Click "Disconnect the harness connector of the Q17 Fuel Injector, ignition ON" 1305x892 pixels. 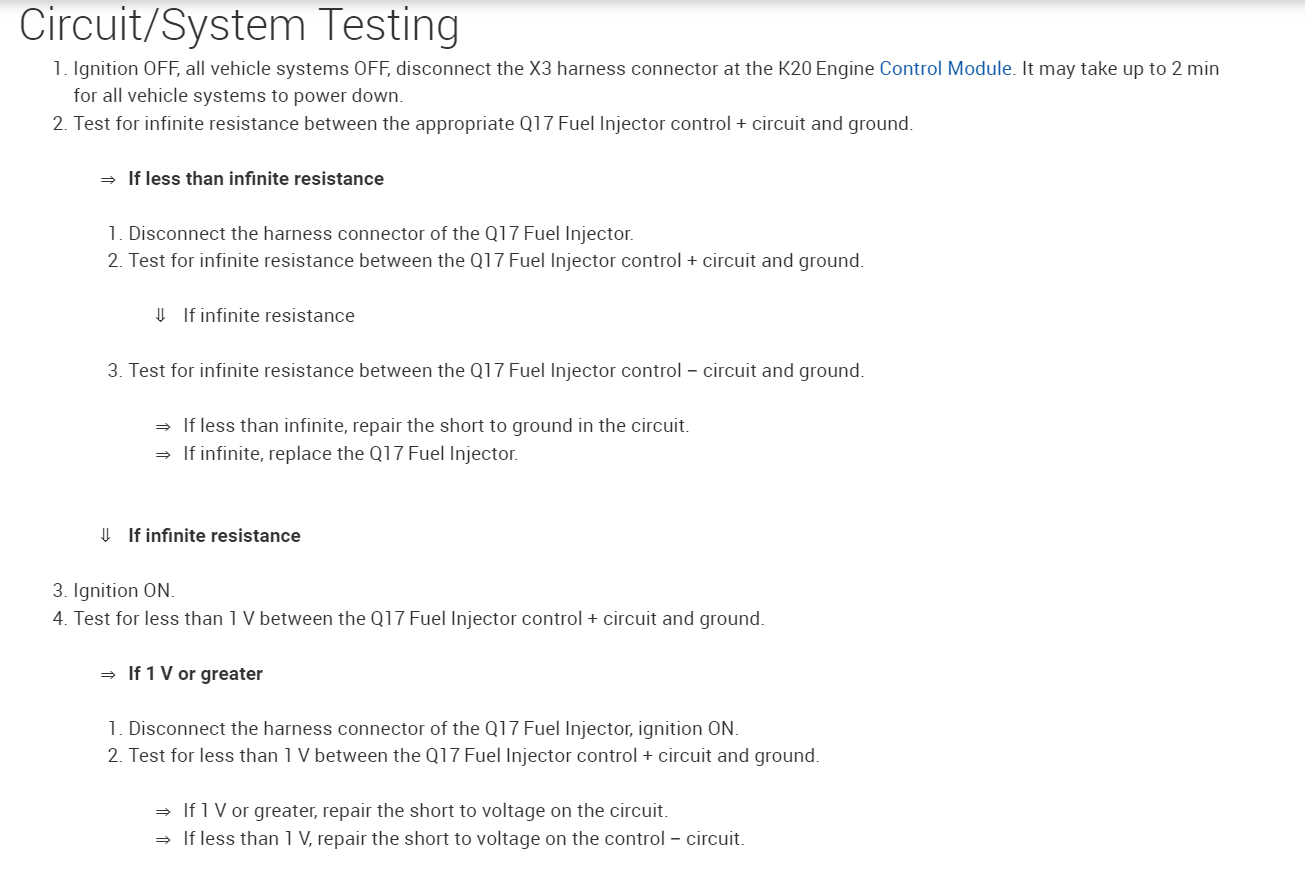[433, 729]
